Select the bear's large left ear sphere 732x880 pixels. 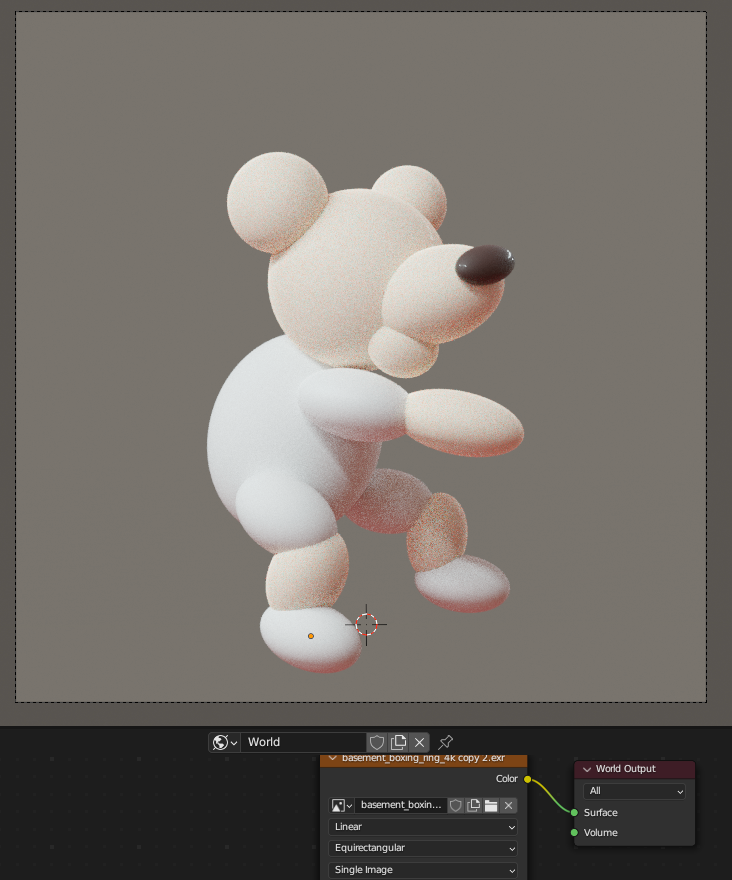pos(275,201)
